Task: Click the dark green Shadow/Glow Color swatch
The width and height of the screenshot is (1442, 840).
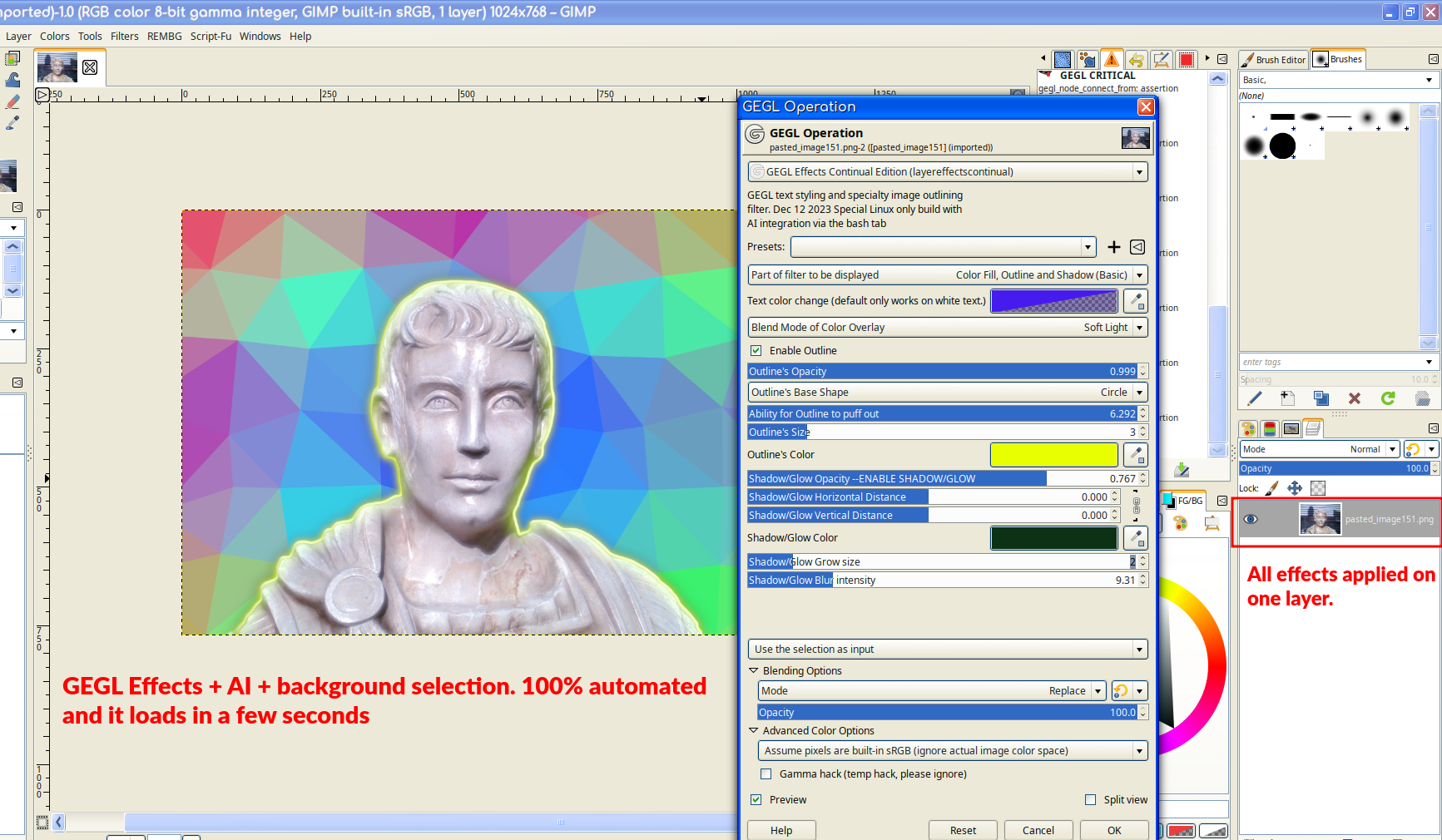Action: [x=1054, y=538]
